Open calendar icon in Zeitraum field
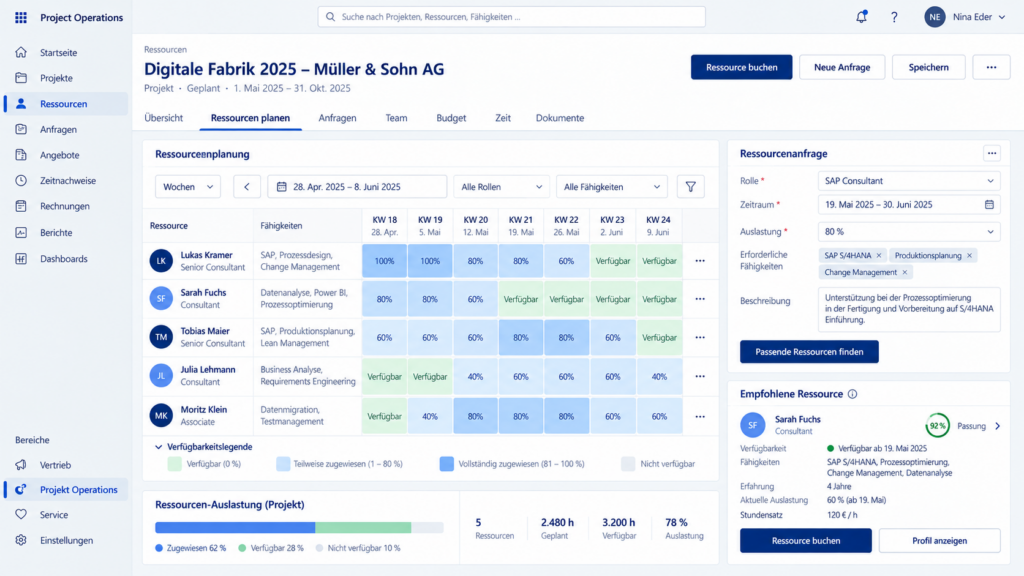Image resolution: width=1024 pixels, height=576 pixels. coord(989,204)
